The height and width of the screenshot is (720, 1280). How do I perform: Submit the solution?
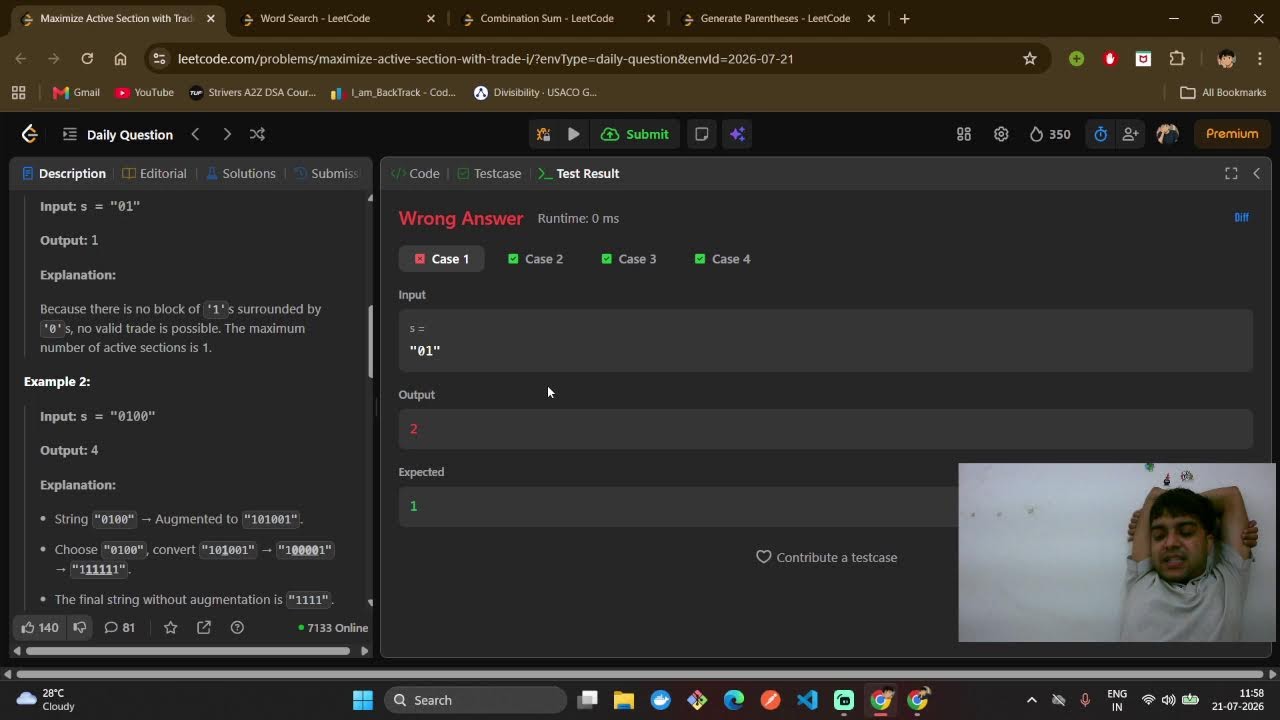tap(635, 134)
